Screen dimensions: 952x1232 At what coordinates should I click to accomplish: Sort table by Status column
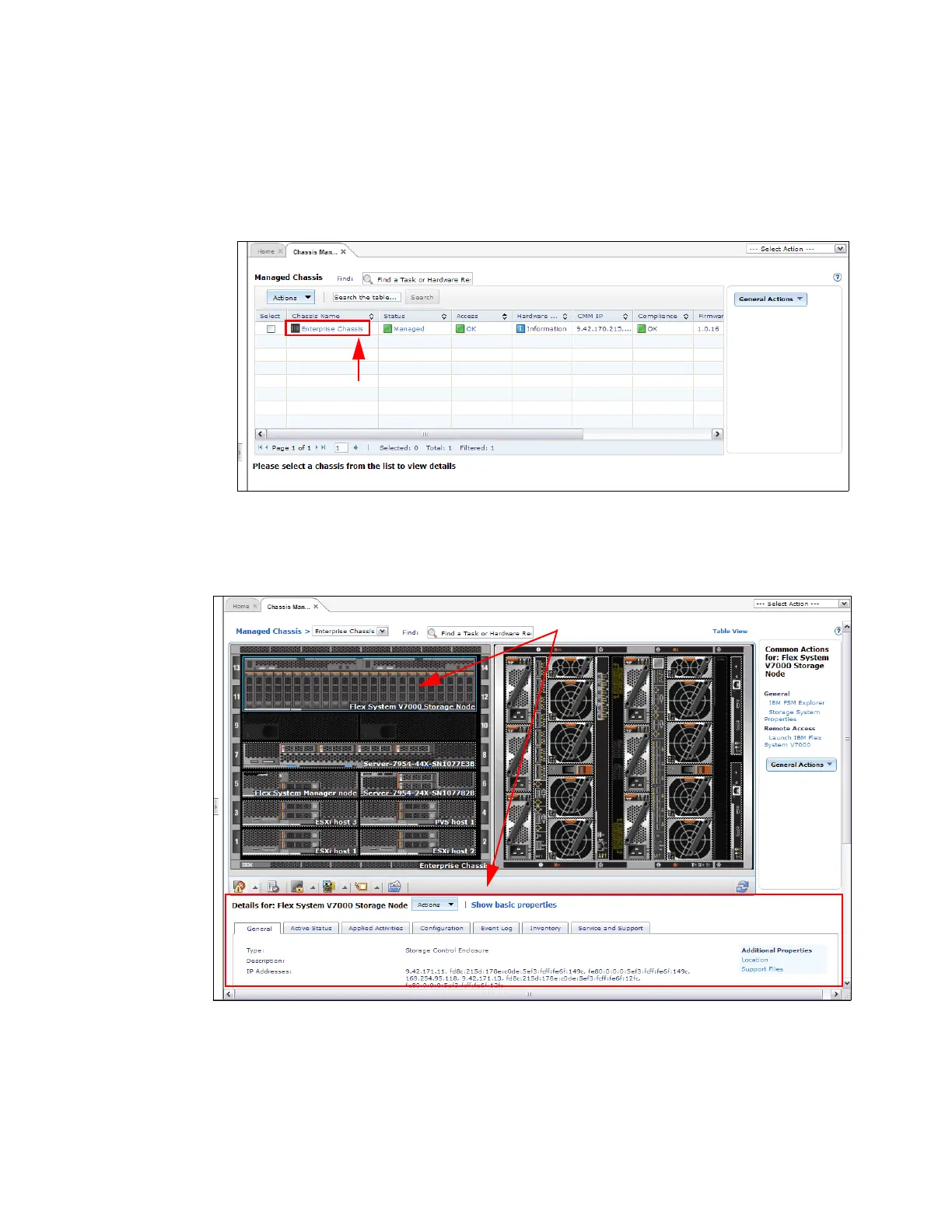coord(415,317)
